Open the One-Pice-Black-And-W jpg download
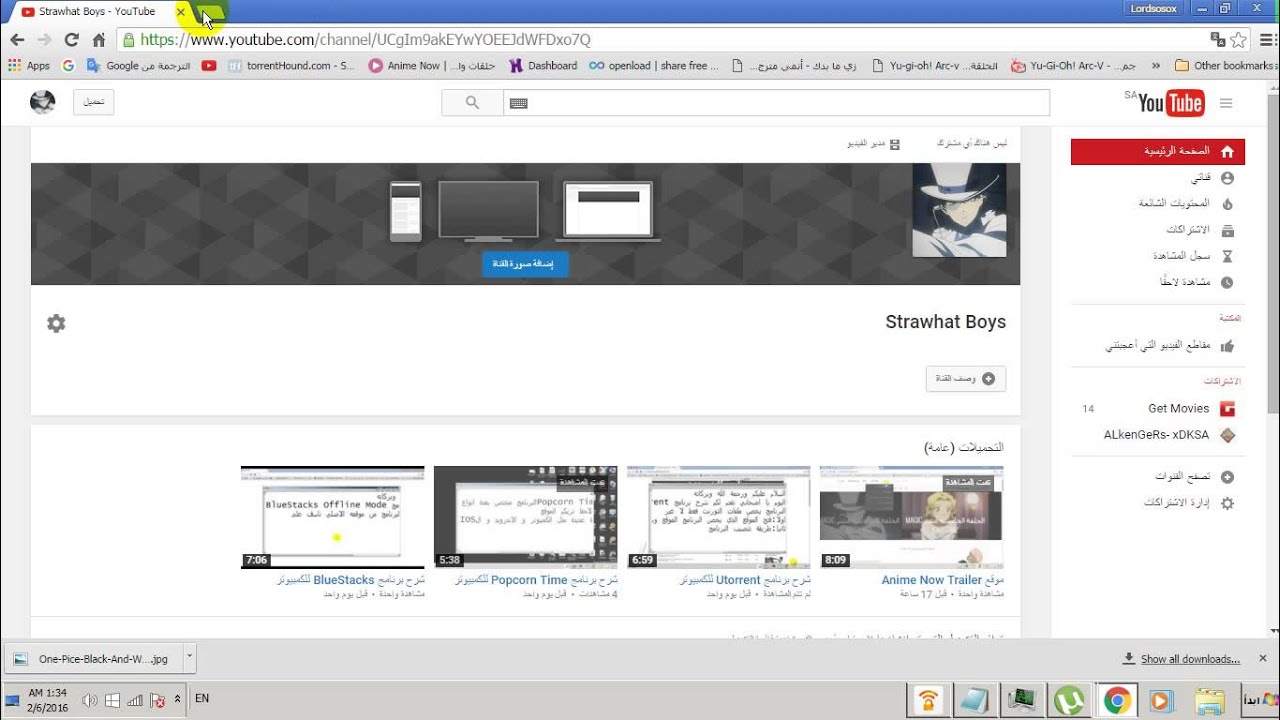Screen dimensions: 1280x720 pos(94,659)
